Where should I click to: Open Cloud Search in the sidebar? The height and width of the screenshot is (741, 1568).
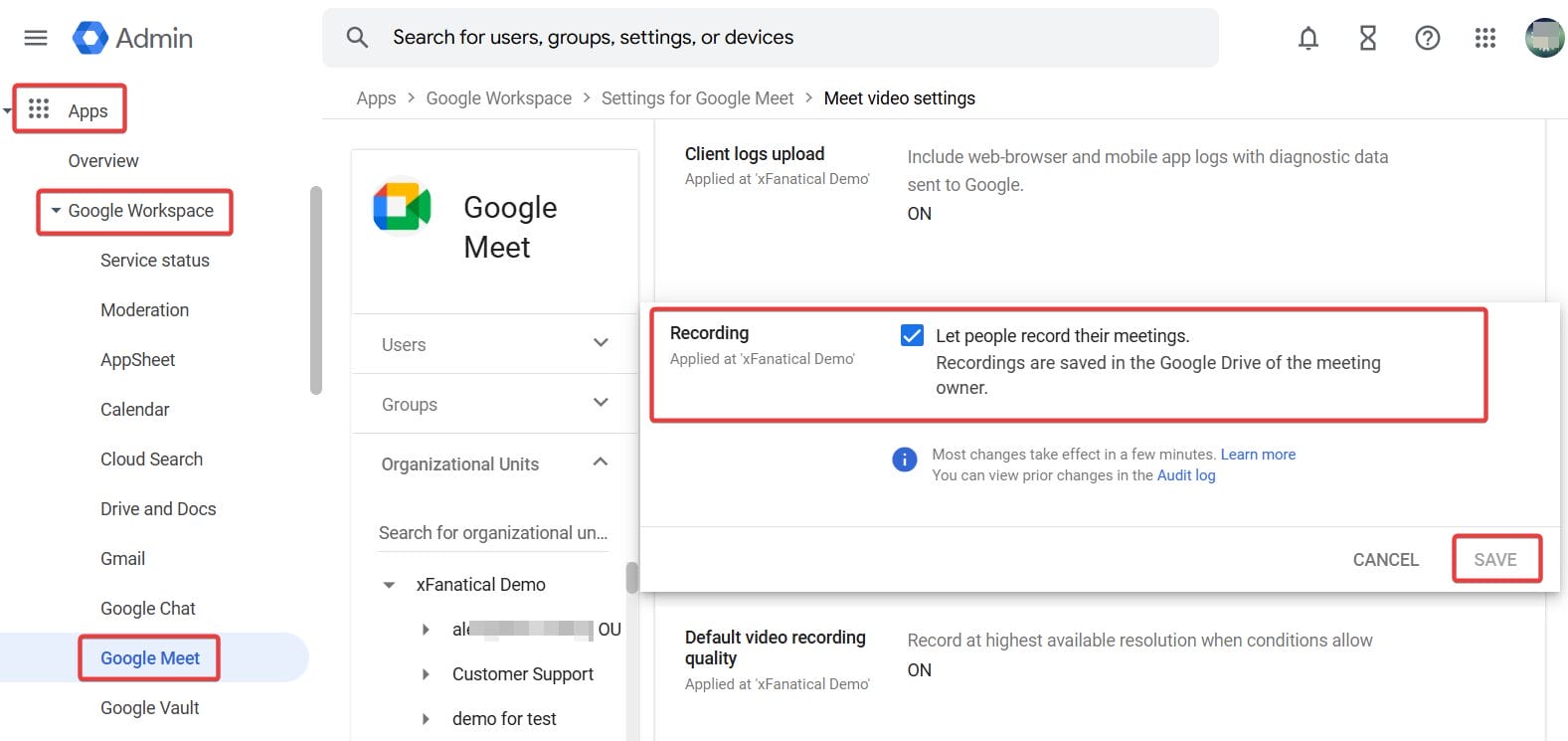click(x=152, y=460)
